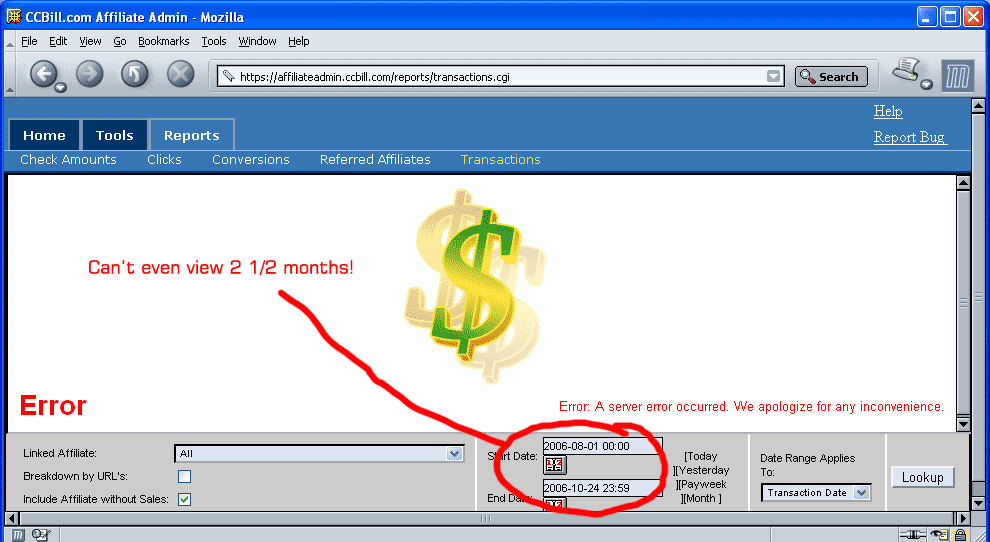Click the bookmark icon beside URL
Screen dimensions: 990x542
tap(229, 77)
